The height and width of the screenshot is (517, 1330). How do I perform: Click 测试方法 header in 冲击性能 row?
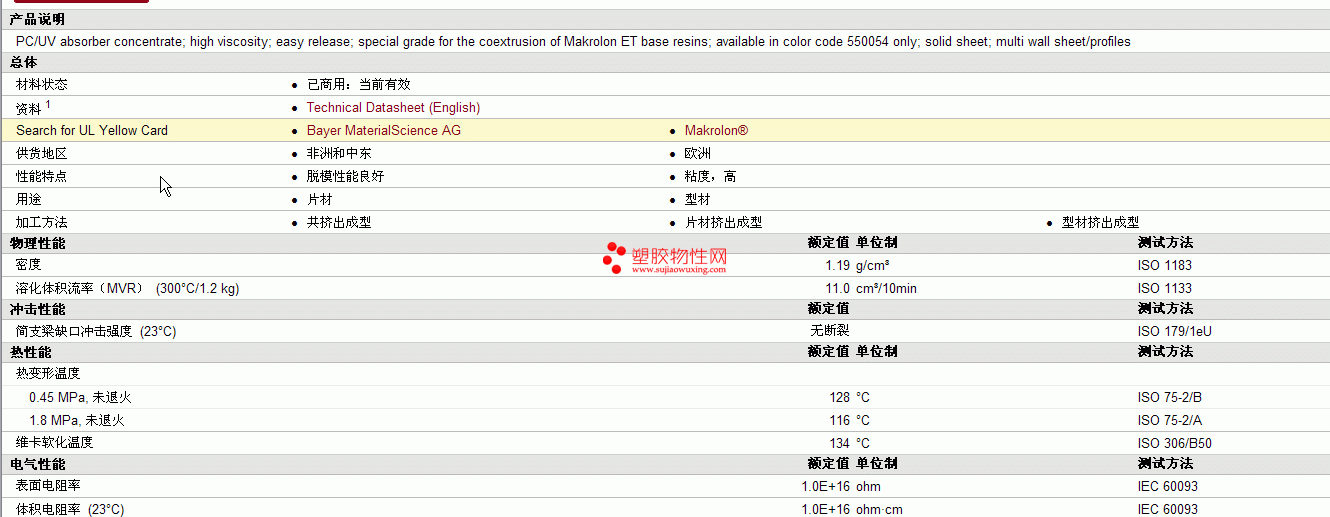point(1165,309)
